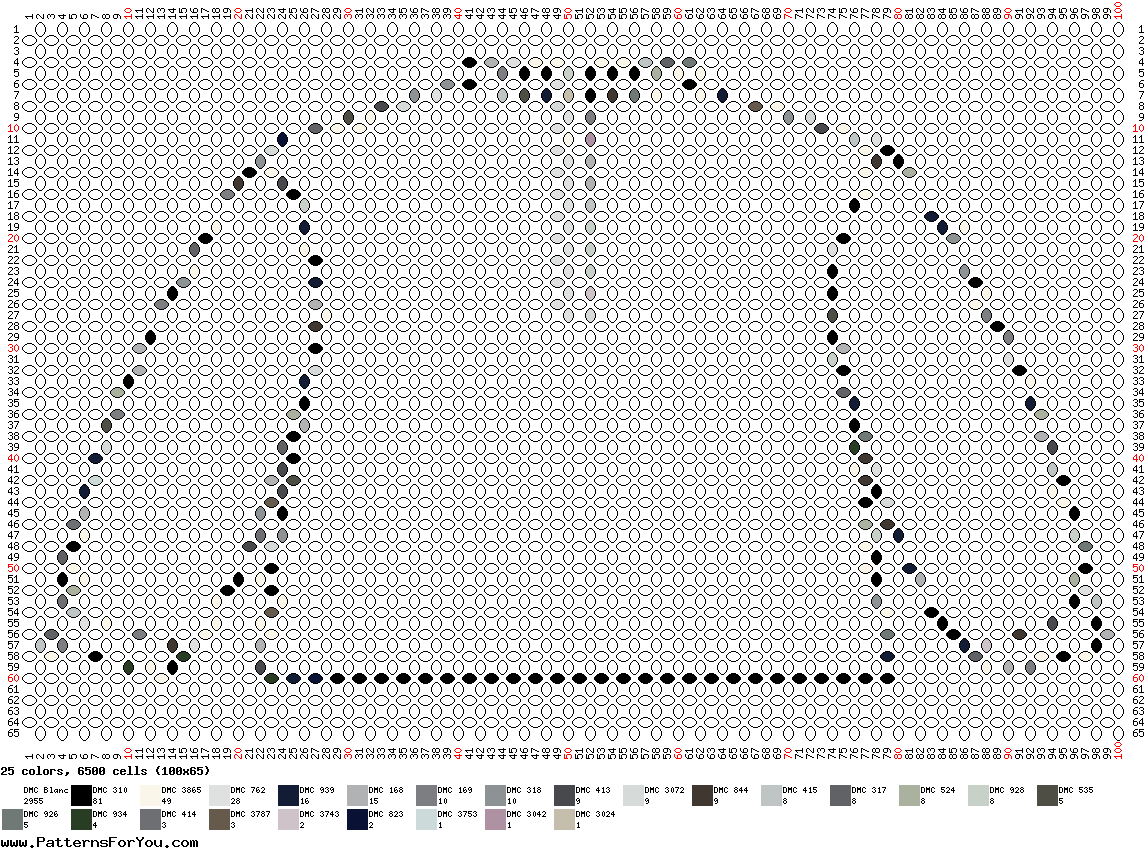Click the '25 colors, 6500 cells (100x65)' summary text
Viewport: 1148px width, 851px height.
[105, 771]
